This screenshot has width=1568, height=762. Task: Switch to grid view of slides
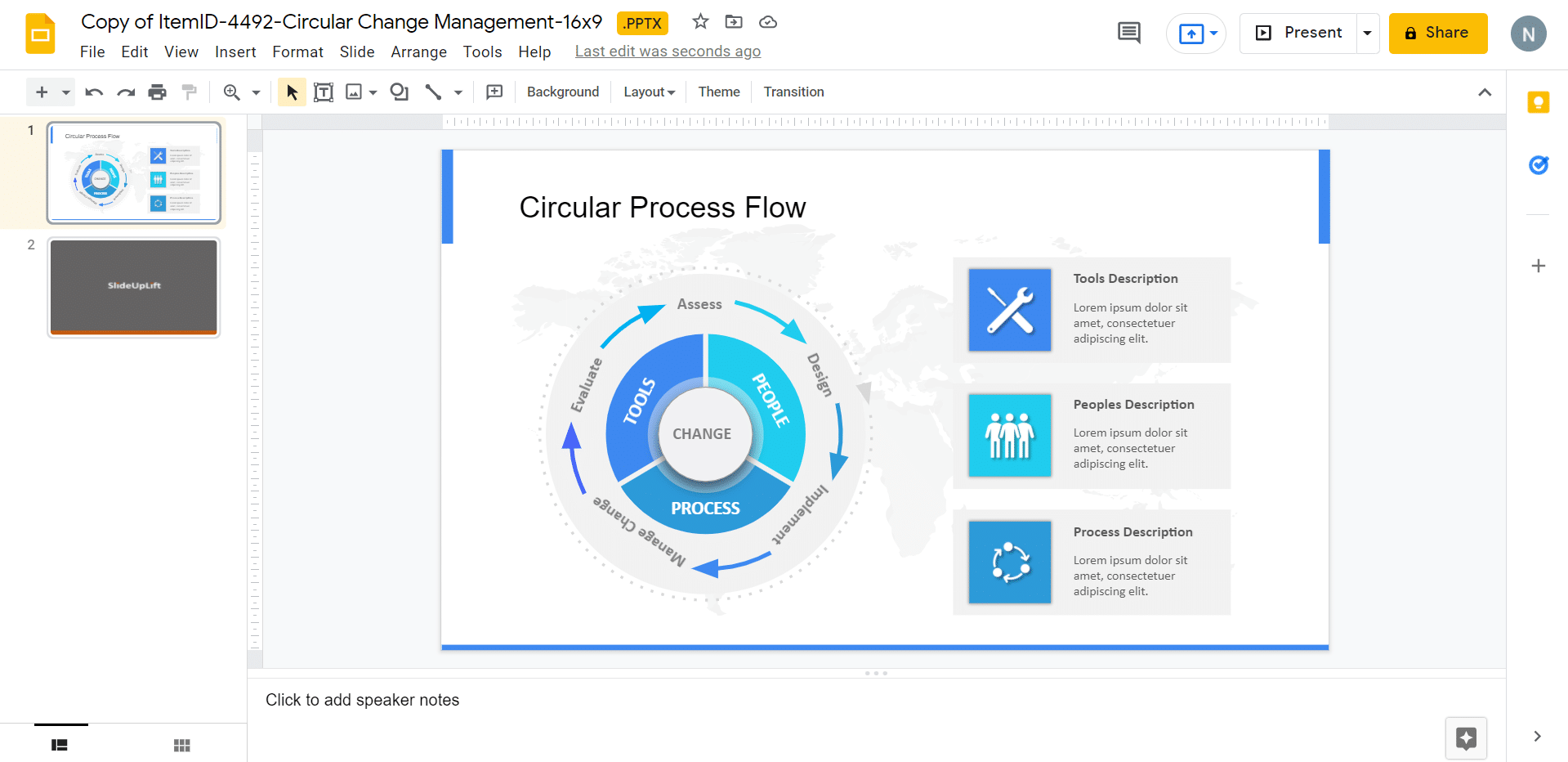tap(181, 745)
